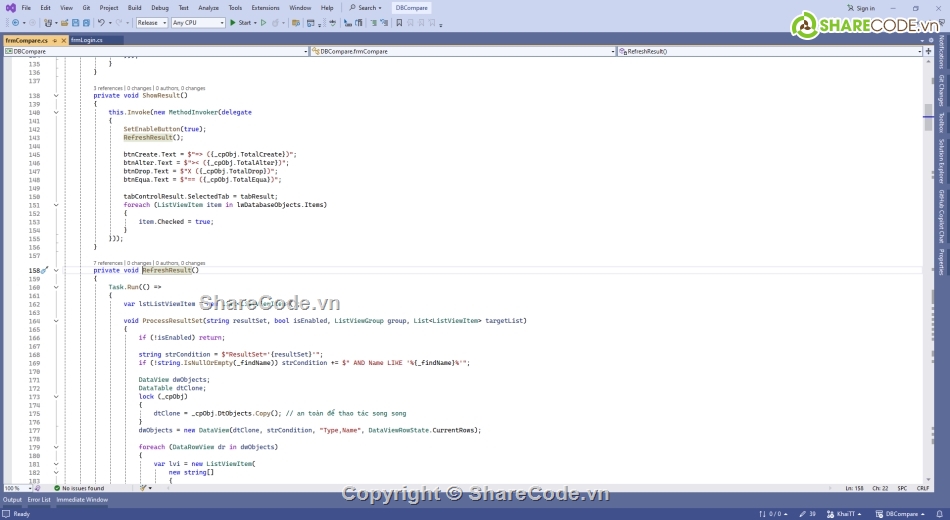Click the Sign in link
The width and height of the screenshot is (950, 520).
click(x=861, y=8)
